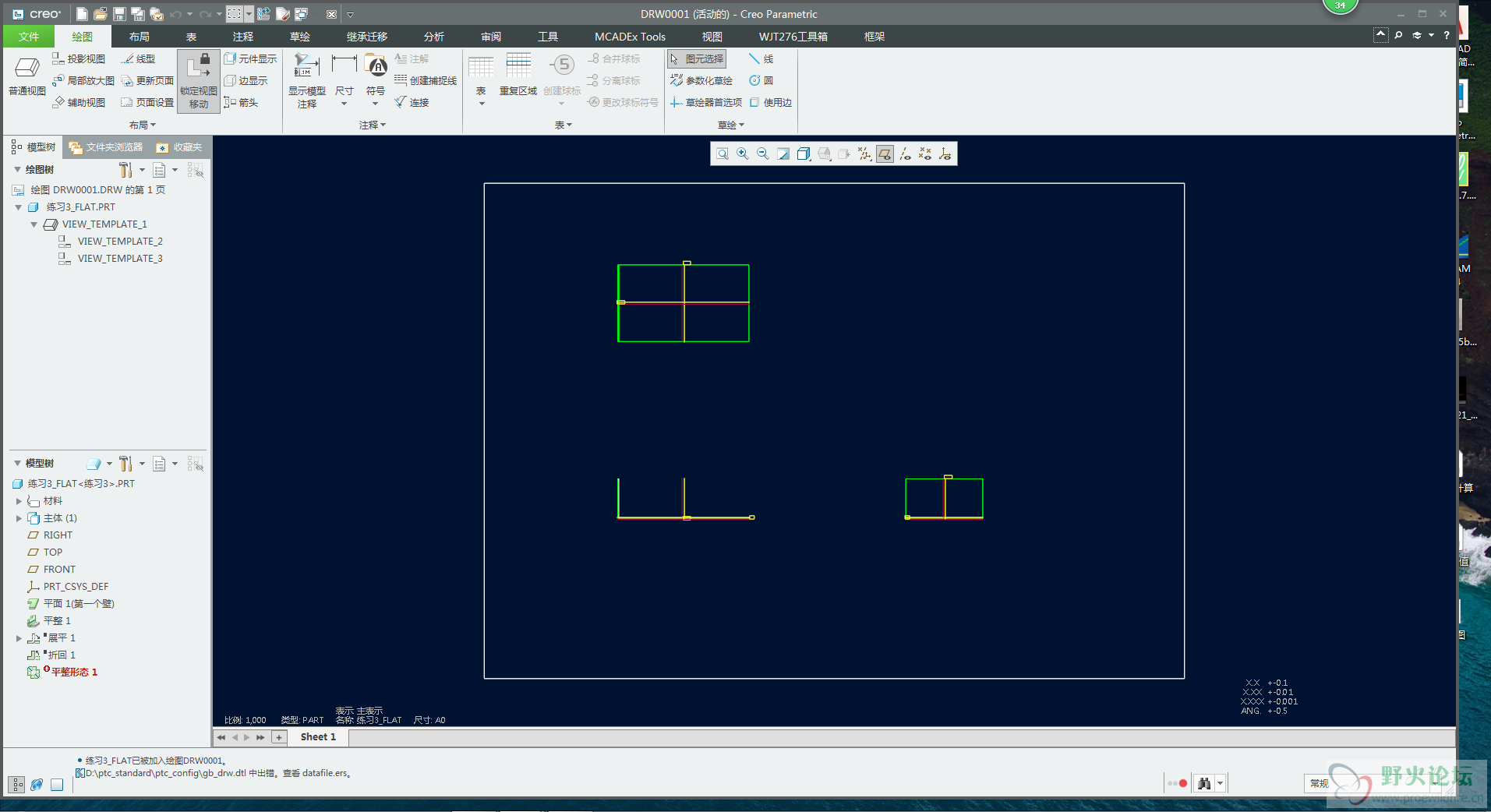1491x812 pixels.
Task: Switch to the 注释 ribbon tab
Action: [x=243, y=37]
